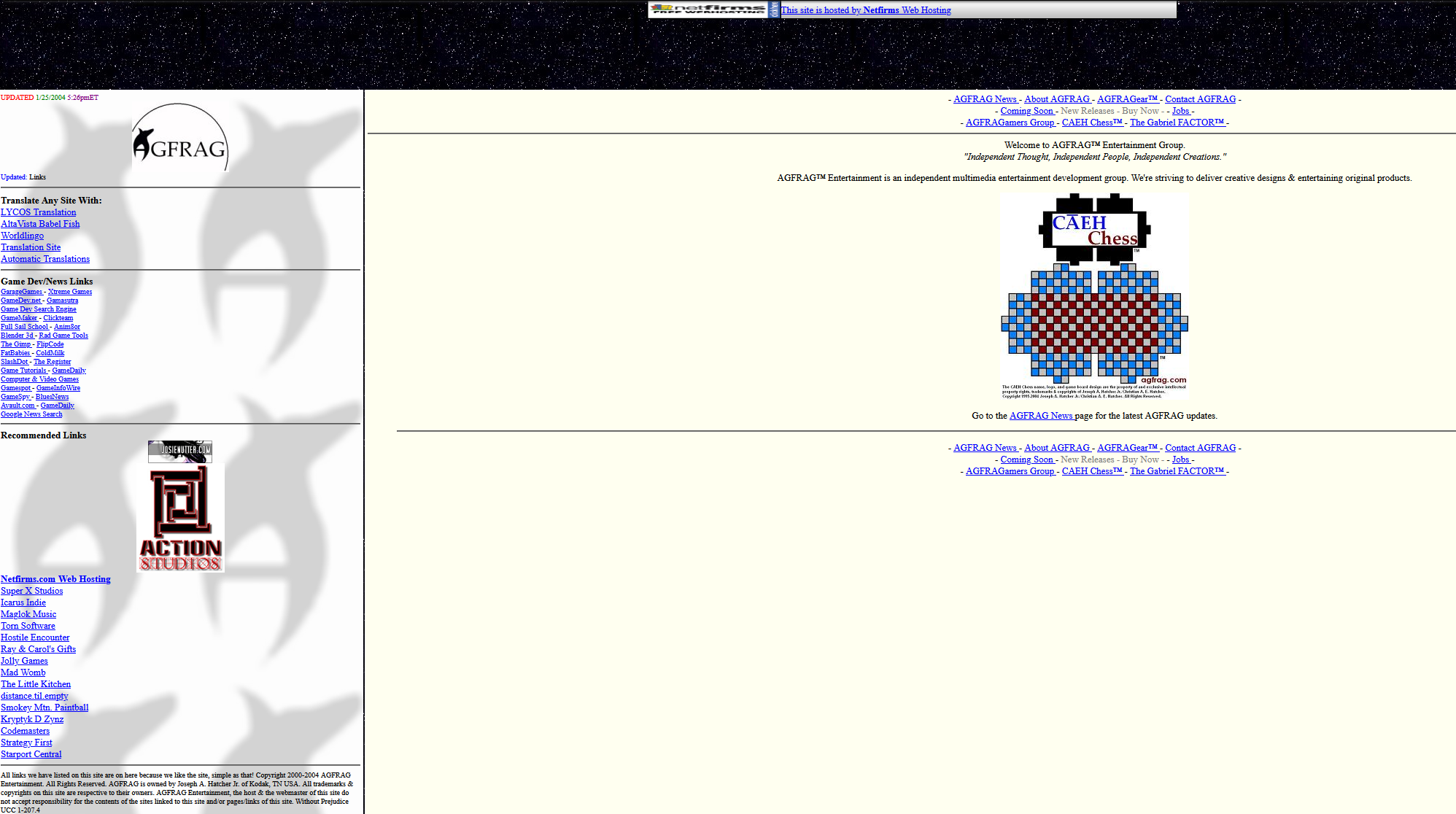Click the Action Studios logo
The height and width of the screenshot is (814, 1456).
(179, 518)
